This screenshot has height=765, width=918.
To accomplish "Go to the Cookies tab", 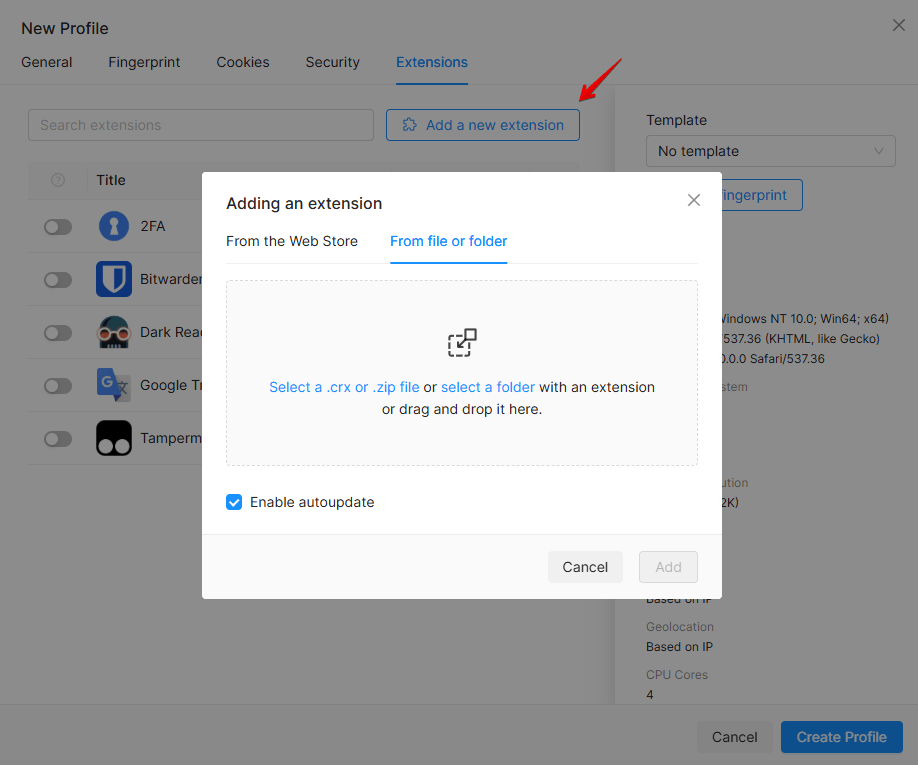I will coord(243,62).
